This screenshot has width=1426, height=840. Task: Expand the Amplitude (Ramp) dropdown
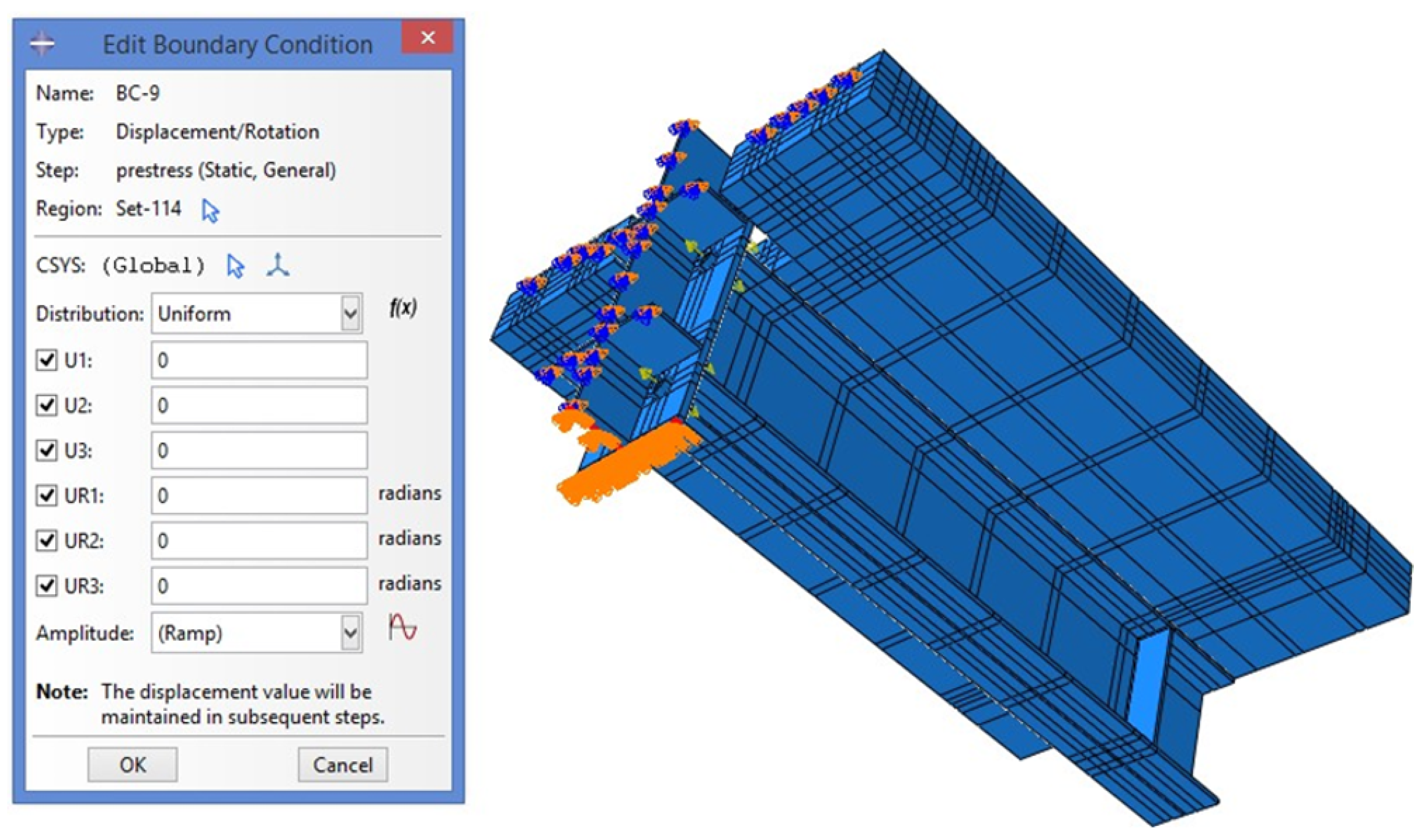click(350, 633)
